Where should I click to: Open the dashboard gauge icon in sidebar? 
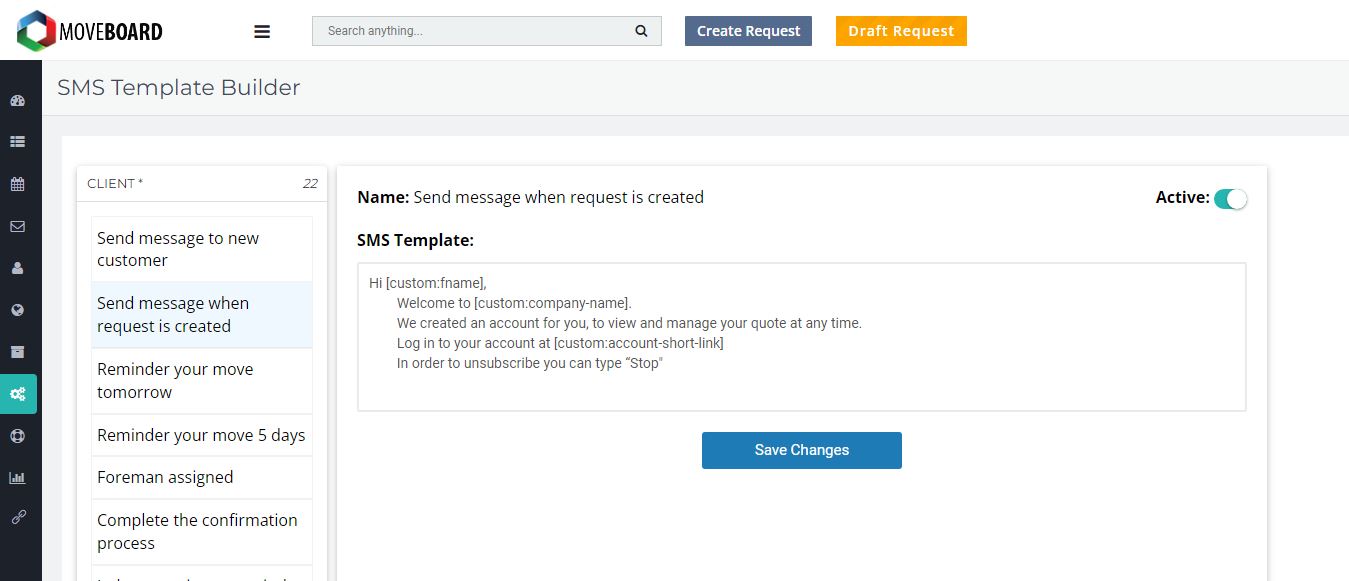point(17,101)
